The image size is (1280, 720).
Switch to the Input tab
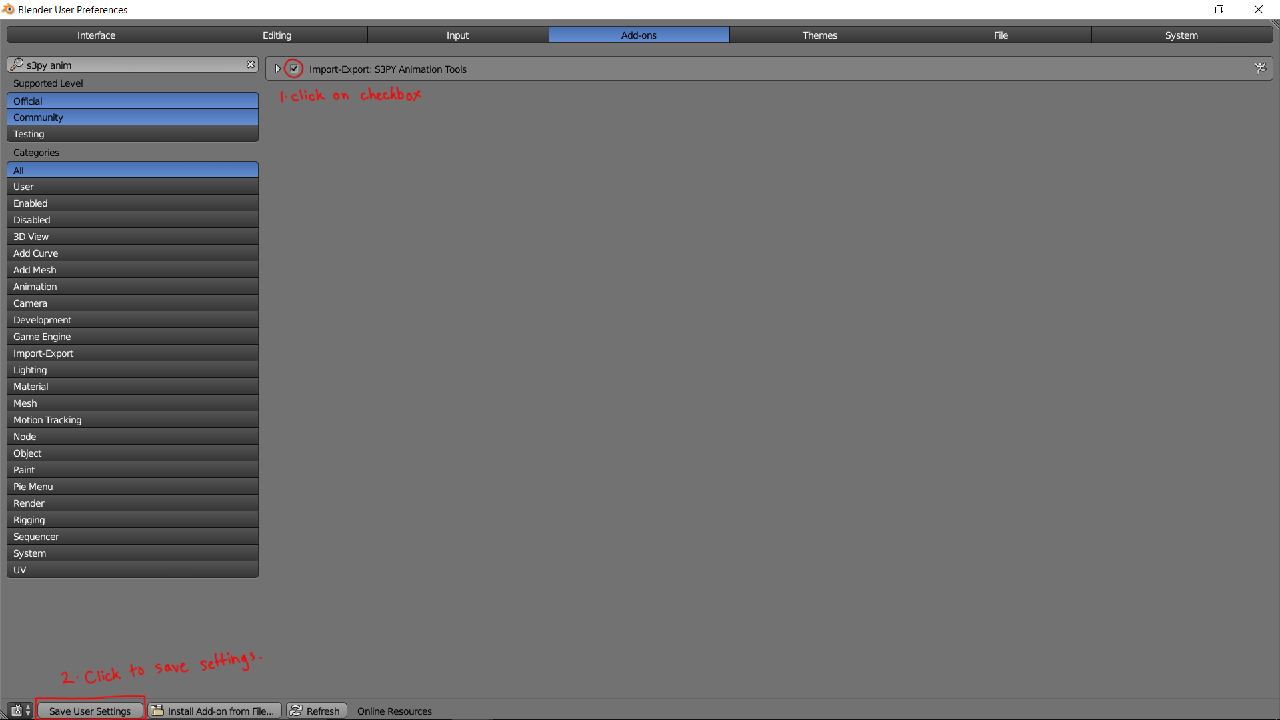[x=458, y=35]
